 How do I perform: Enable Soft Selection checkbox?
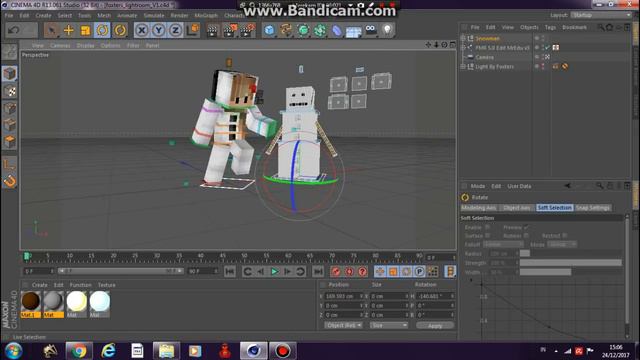point(487,227)
